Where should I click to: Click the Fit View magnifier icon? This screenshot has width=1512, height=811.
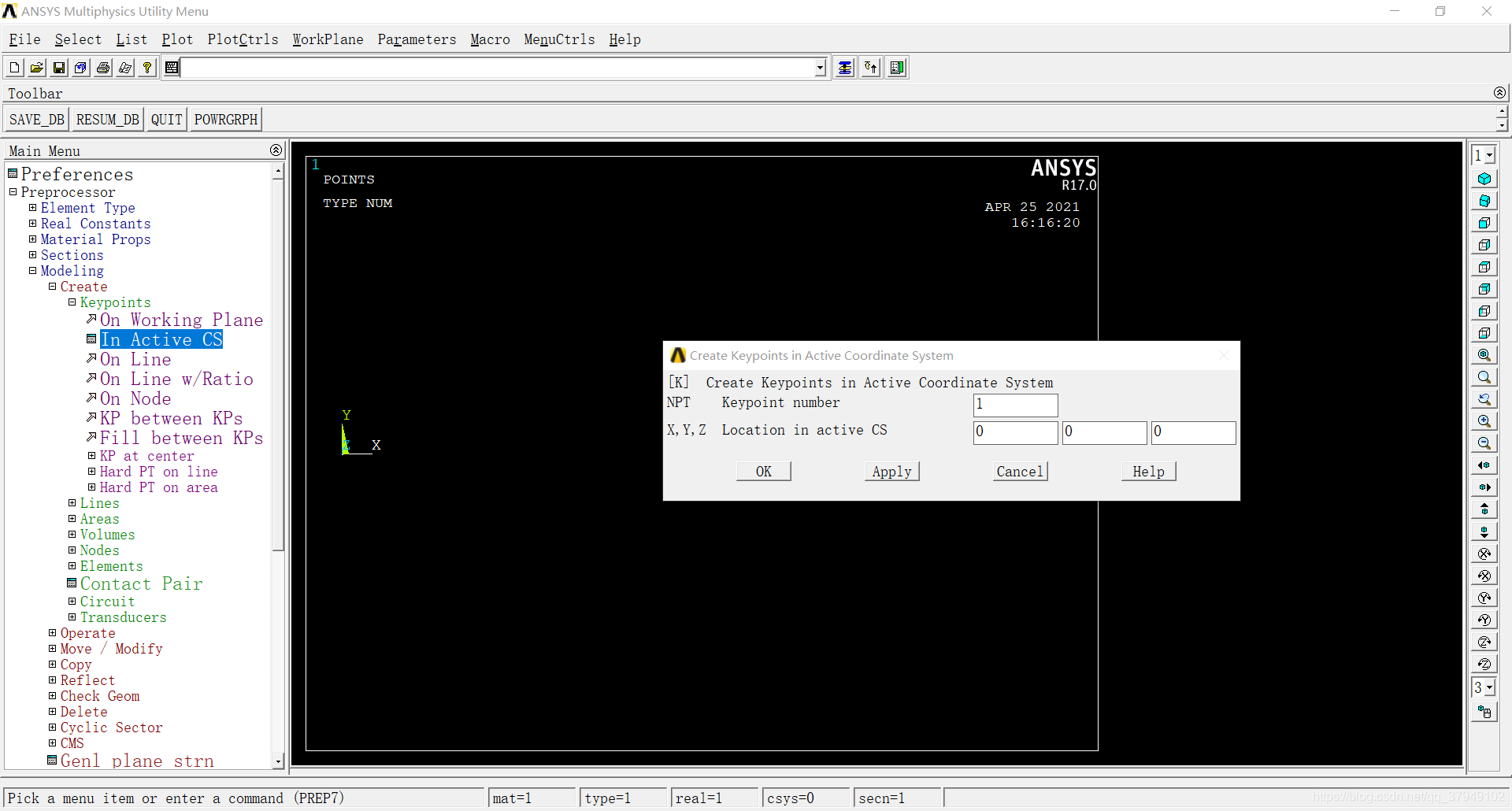coord(1484,355)
